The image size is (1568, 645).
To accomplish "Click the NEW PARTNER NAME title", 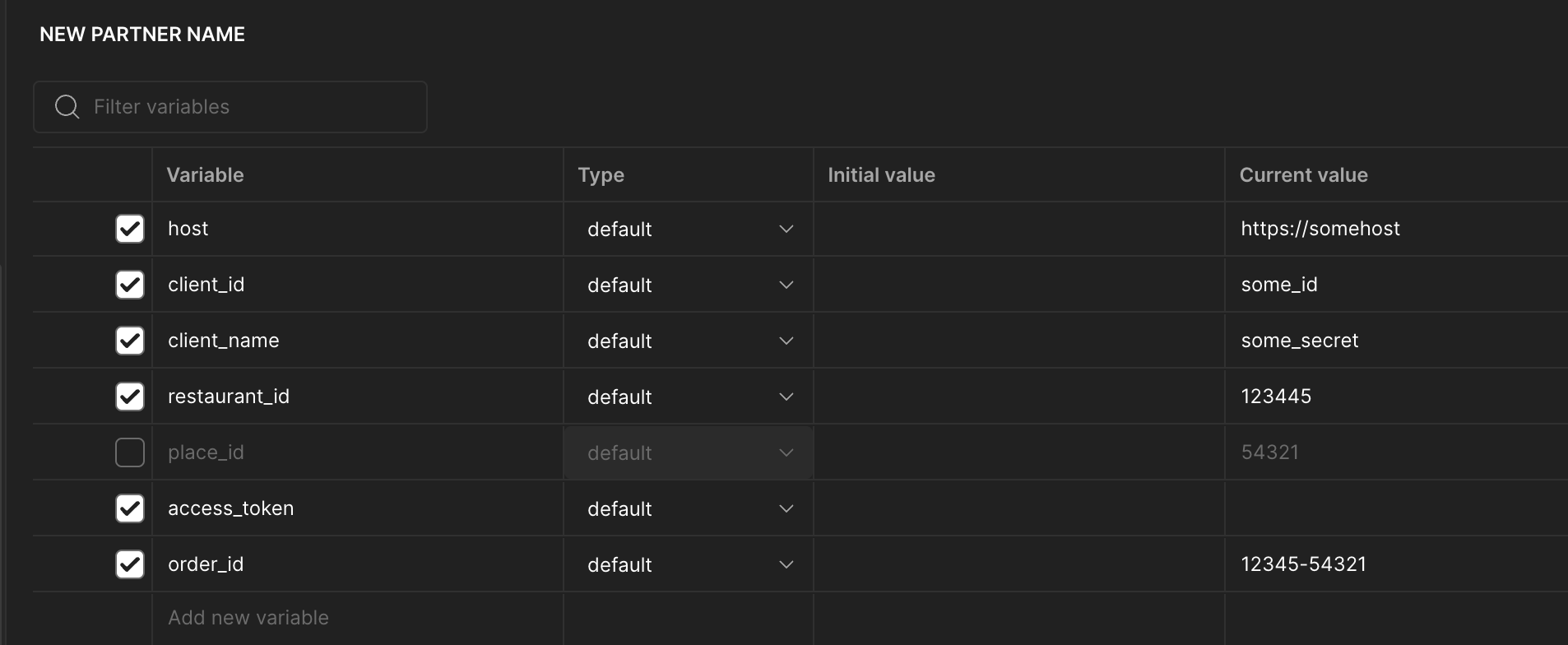I will [142, 35].
